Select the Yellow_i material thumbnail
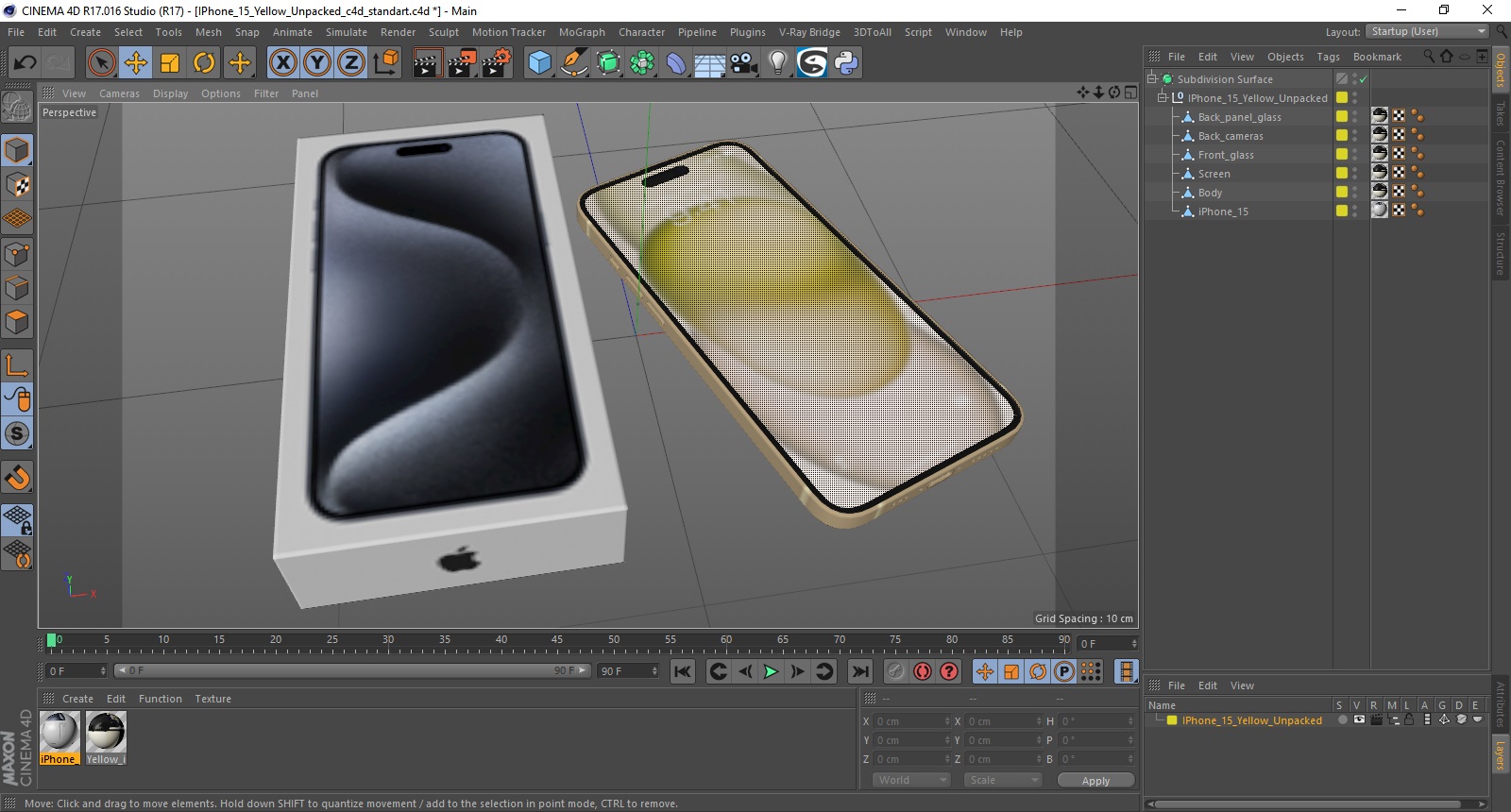 point(106,732)
